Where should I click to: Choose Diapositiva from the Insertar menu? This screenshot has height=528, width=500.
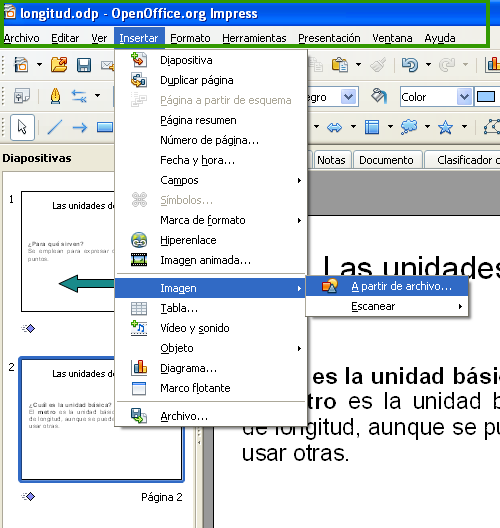211,60
